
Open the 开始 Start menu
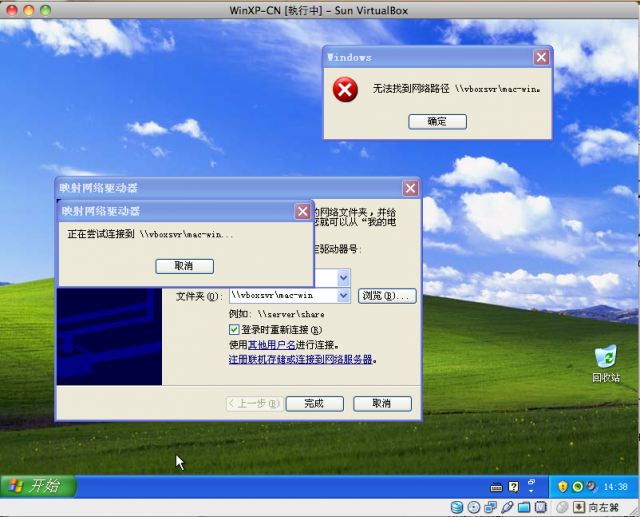click(x=38, y=486)
